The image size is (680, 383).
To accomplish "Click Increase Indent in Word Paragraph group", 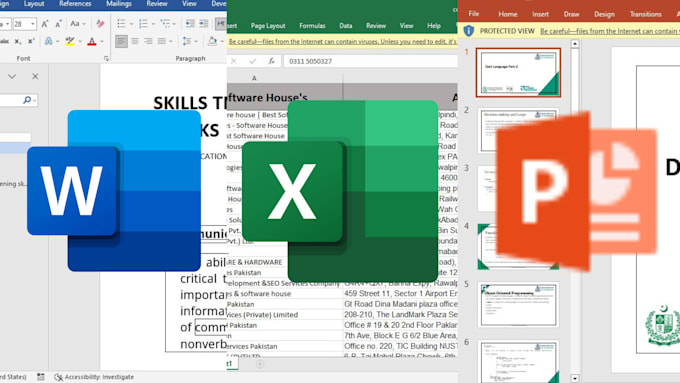I will [x=203, y=24].
